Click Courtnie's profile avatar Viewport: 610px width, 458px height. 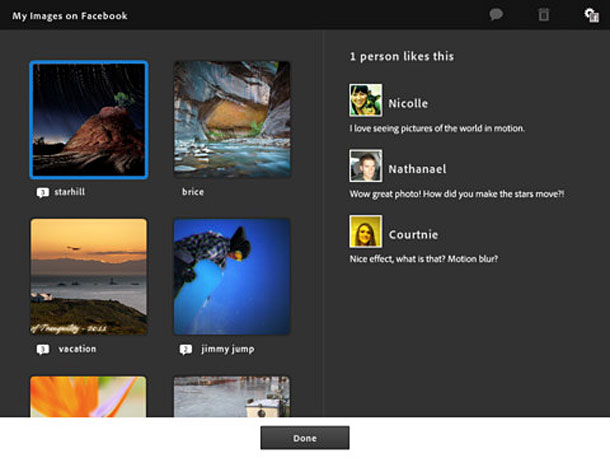coord(365,232)
